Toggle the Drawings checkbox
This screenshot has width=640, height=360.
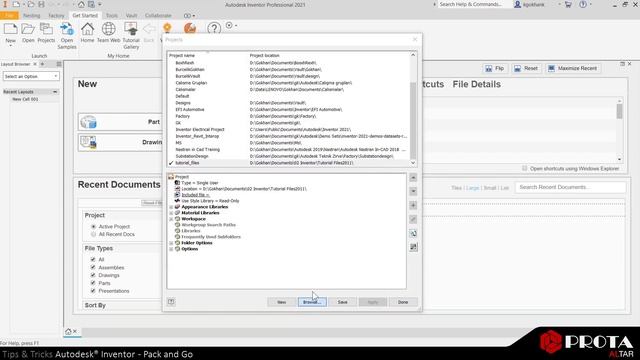coord(93,275)
